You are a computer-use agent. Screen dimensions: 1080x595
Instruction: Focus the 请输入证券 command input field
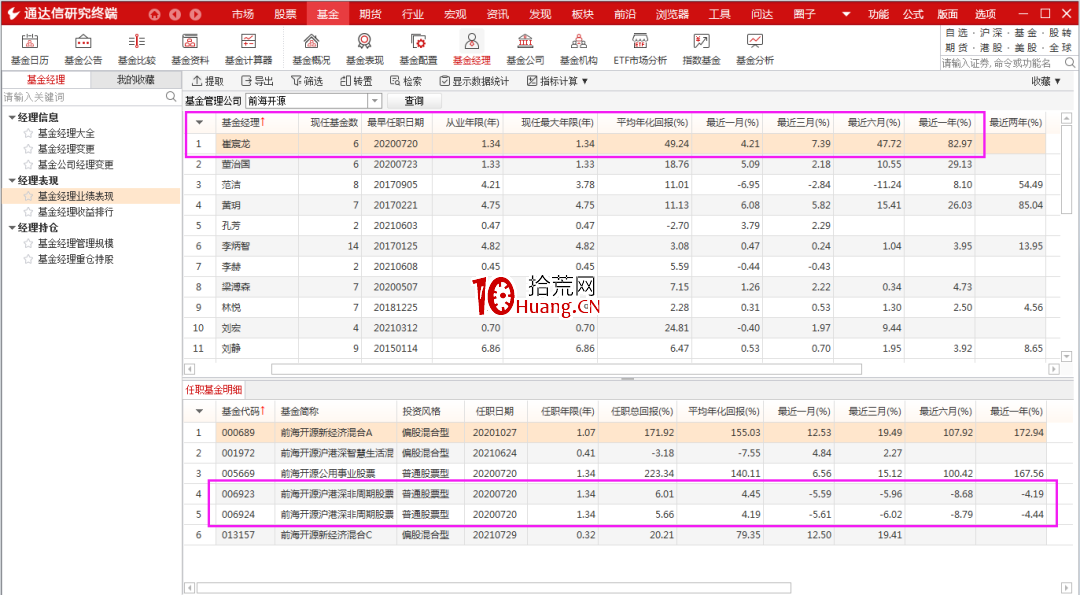[1002, 63]
